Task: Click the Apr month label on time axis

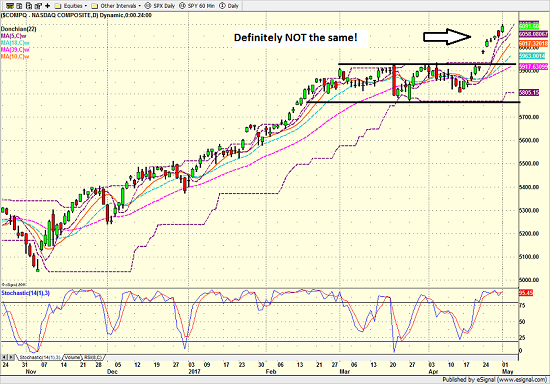Action: coord(433,371)
